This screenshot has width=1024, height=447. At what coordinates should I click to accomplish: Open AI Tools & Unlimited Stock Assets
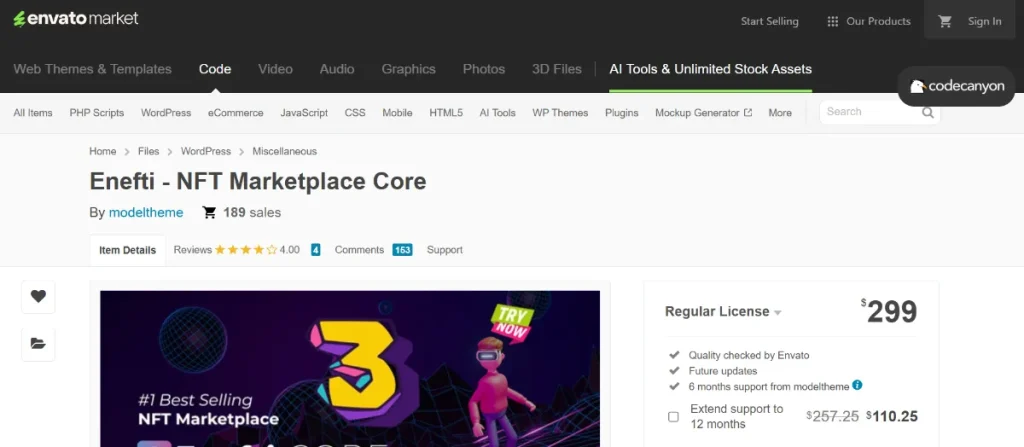point(711,69)
